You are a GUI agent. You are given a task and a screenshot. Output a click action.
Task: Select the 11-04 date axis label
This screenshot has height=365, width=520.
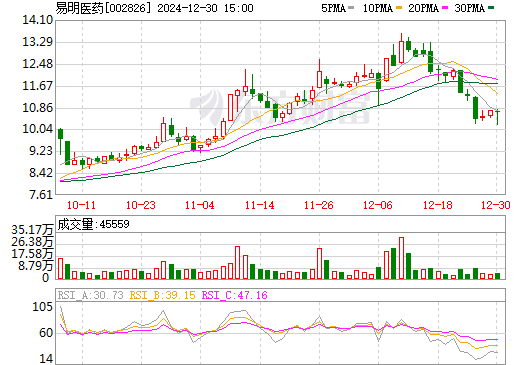[200, 205]
